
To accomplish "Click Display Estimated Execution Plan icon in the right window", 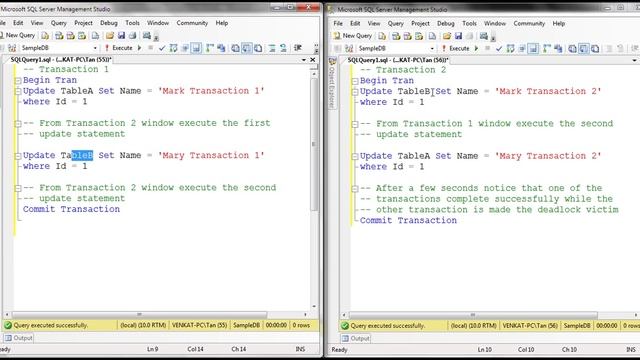I will 510,49.
